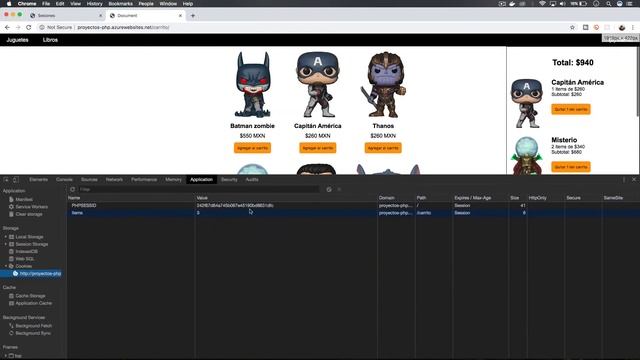
Task: Select the items cookie row
Action: coord(353,213)
